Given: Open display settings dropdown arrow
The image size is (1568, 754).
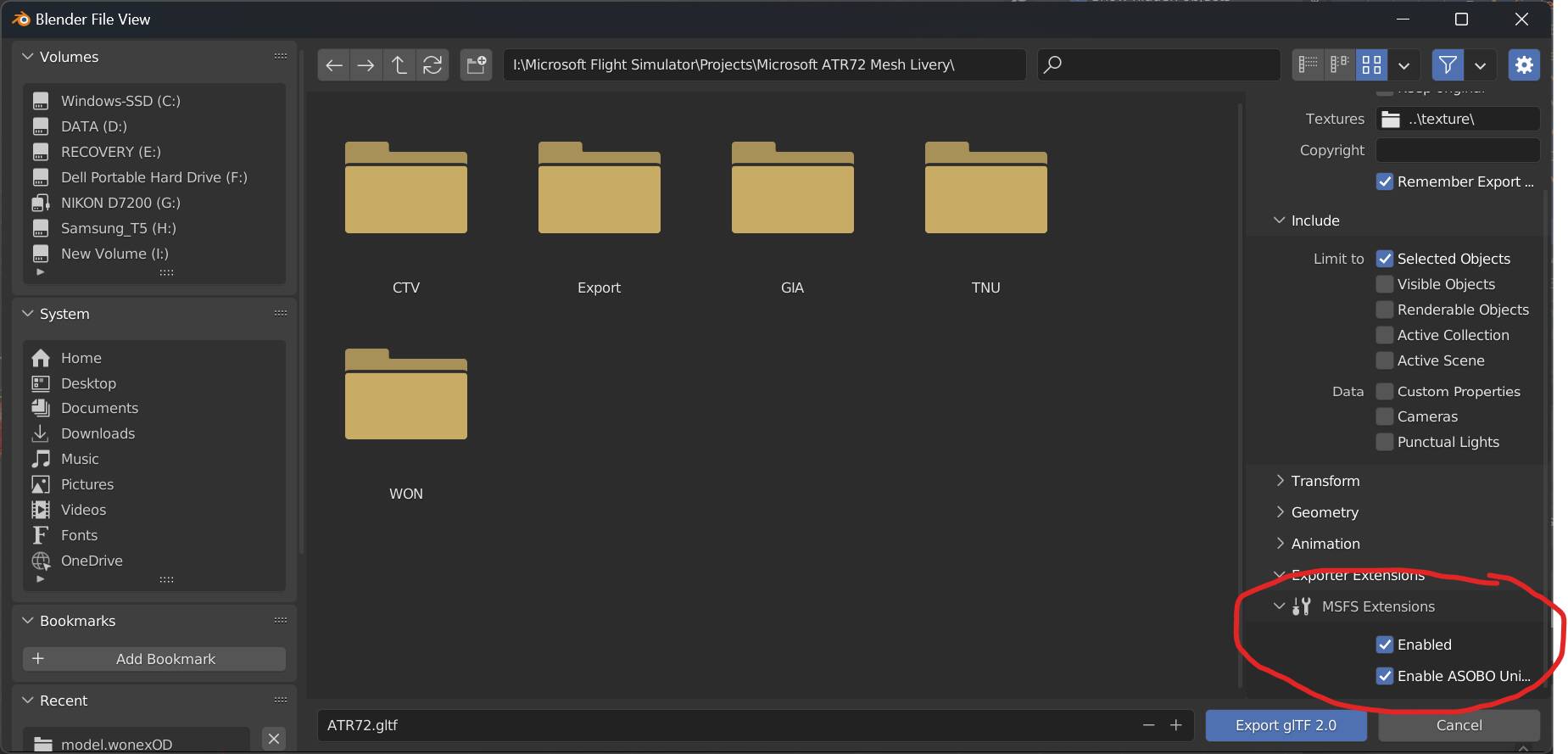Looking at the screenshot, I should click(1403, 64).
